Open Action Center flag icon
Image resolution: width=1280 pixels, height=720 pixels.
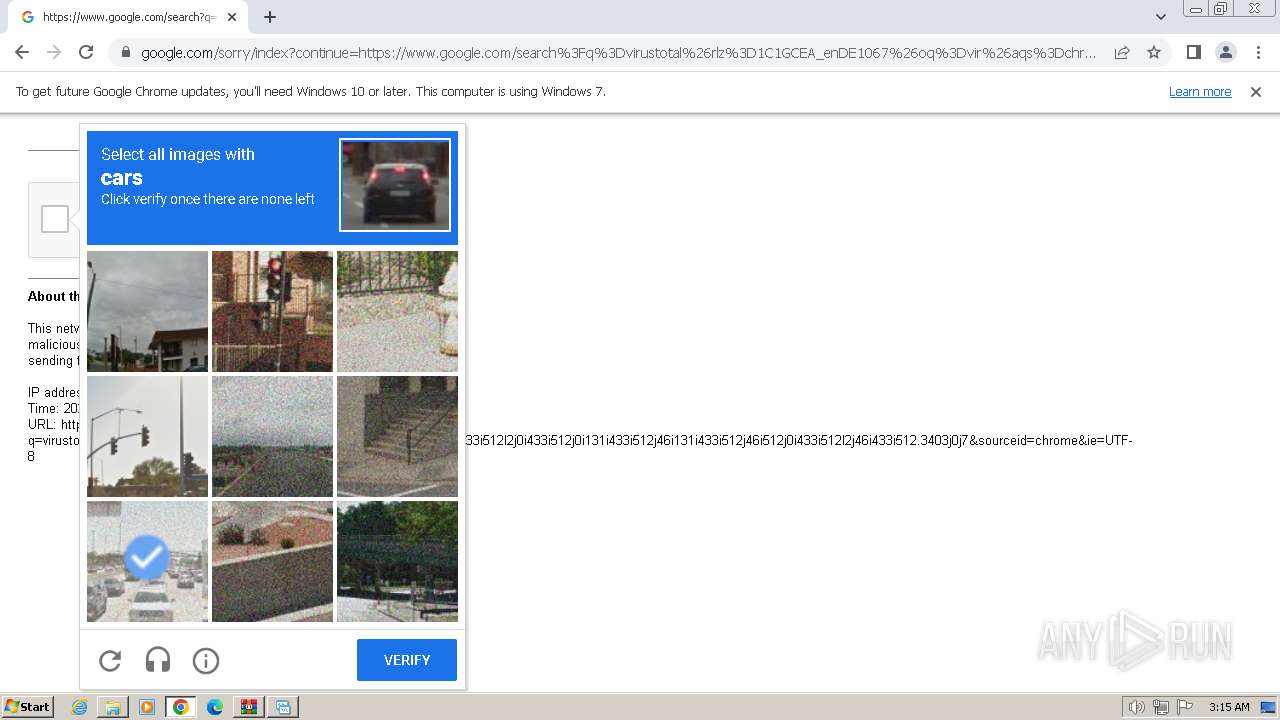(x=1185, y=707)
